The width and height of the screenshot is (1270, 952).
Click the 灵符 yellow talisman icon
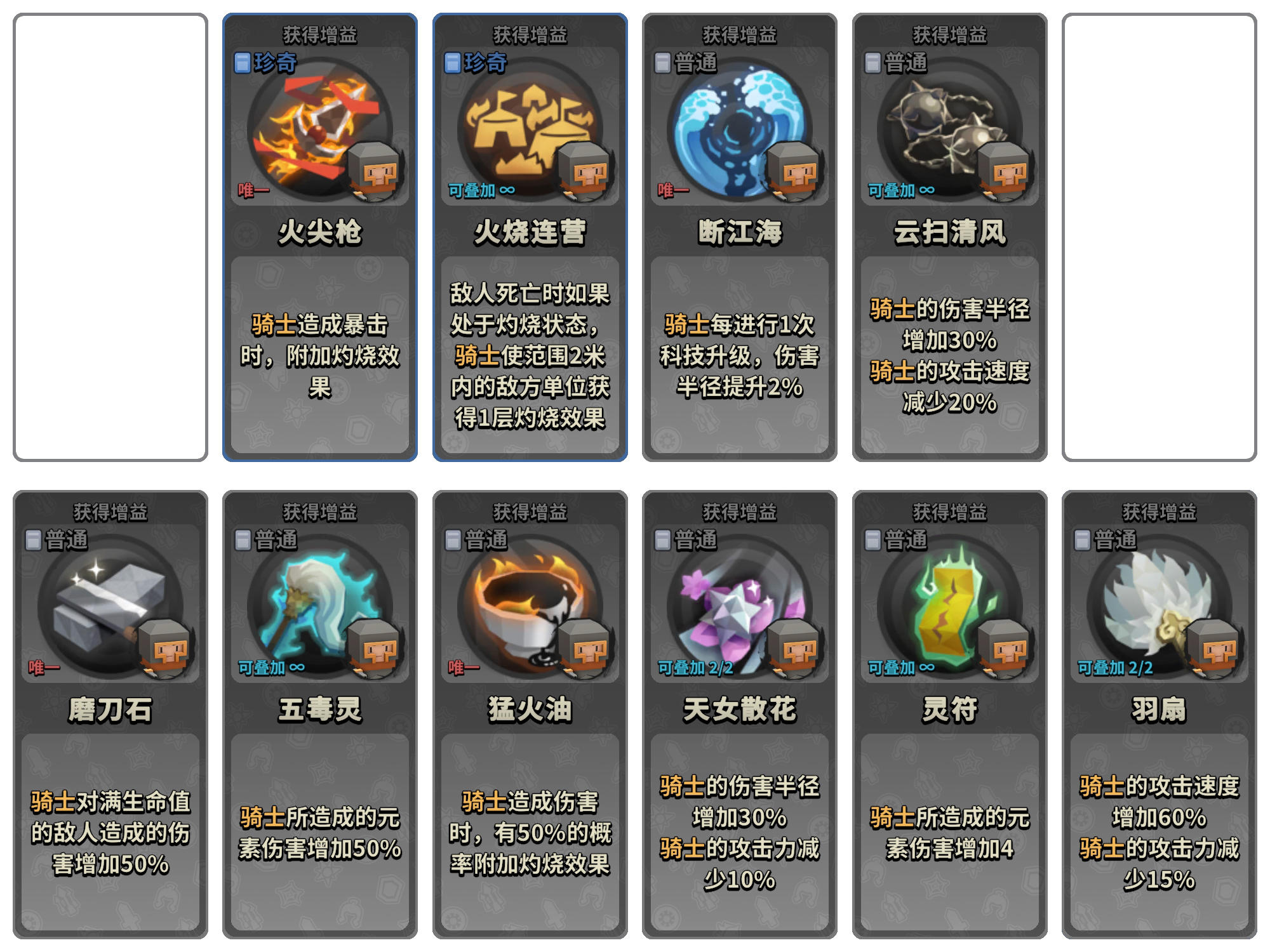(x=950, y=606)
